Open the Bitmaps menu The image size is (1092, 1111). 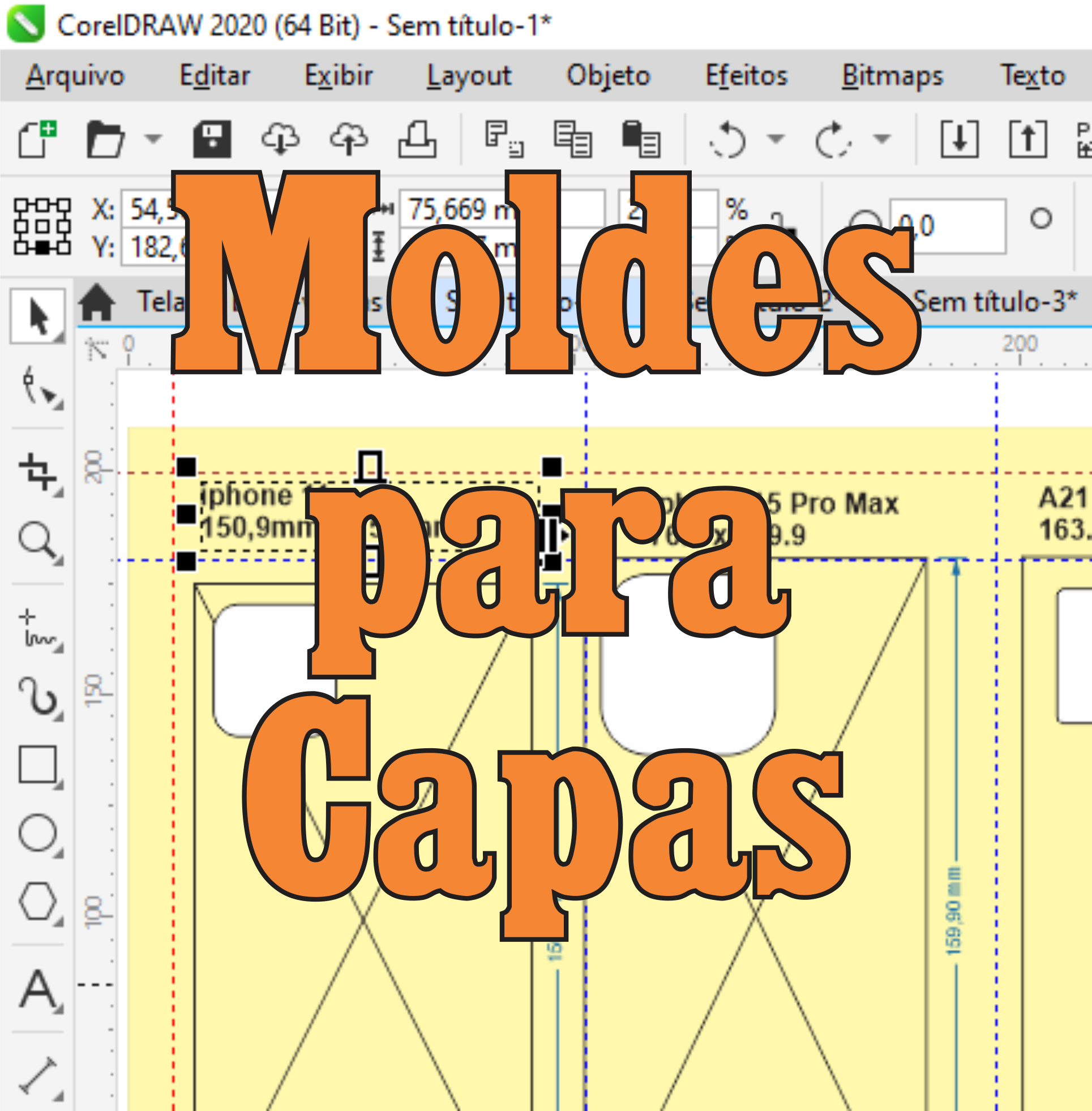(x=892, y=75)
